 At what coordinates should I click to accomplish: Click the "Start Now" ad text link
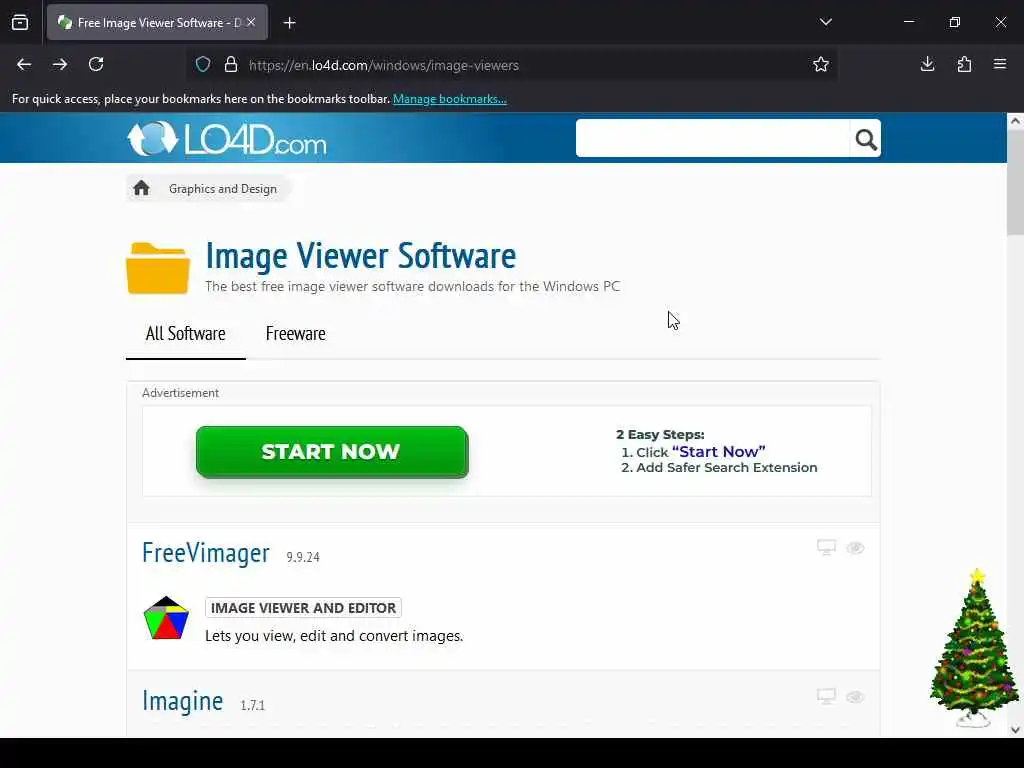point(718,451)
